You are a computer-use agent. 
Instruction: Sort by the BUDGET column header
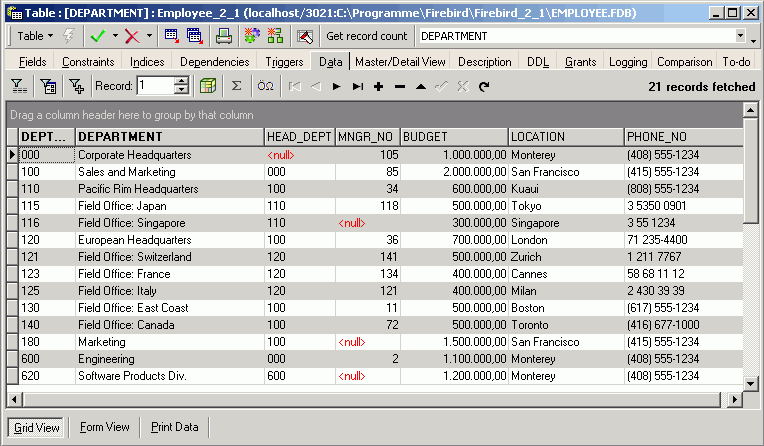(454, 136)
